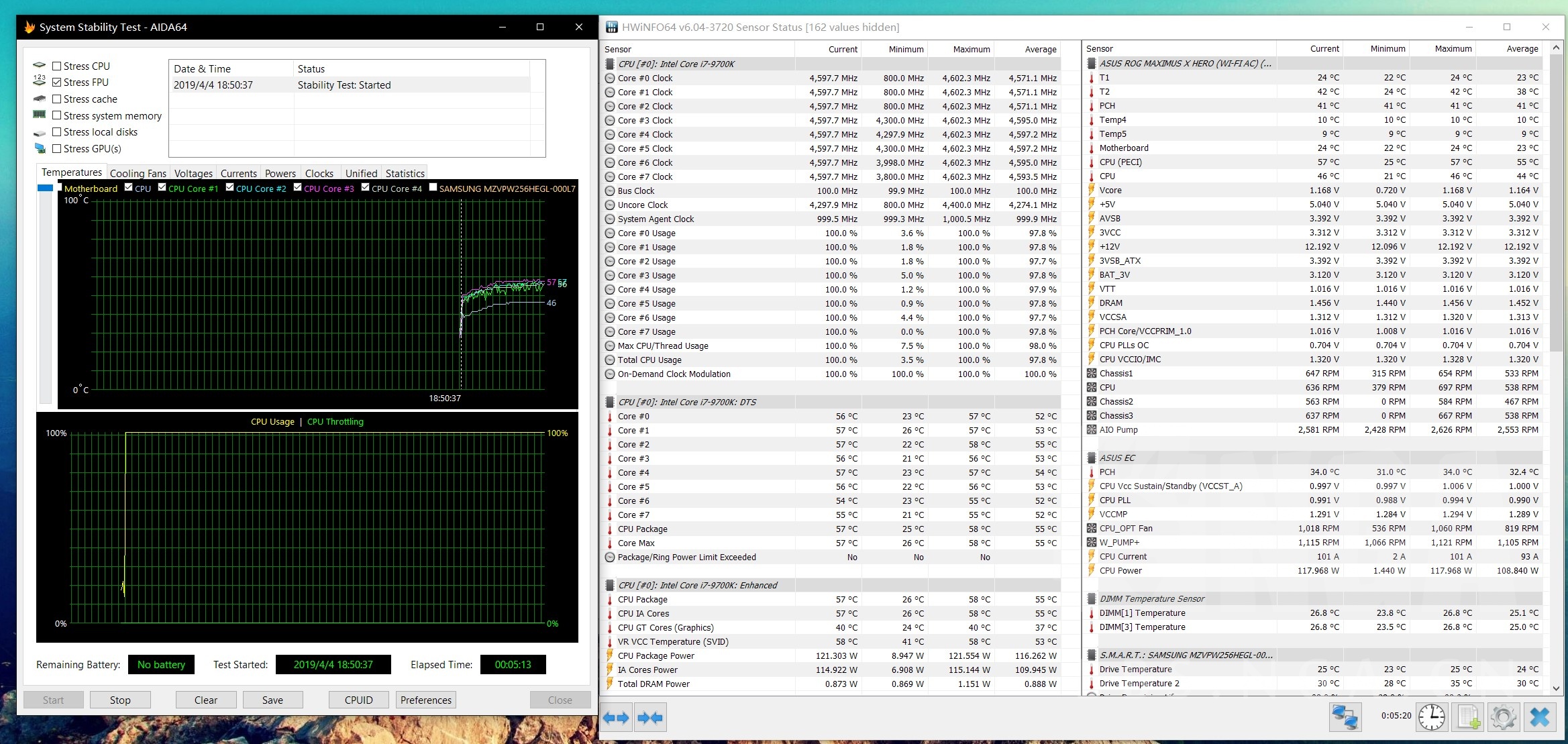The image size is (1568, 744).
Task: Open the CPUID button
Action: (x=358, y=700)
